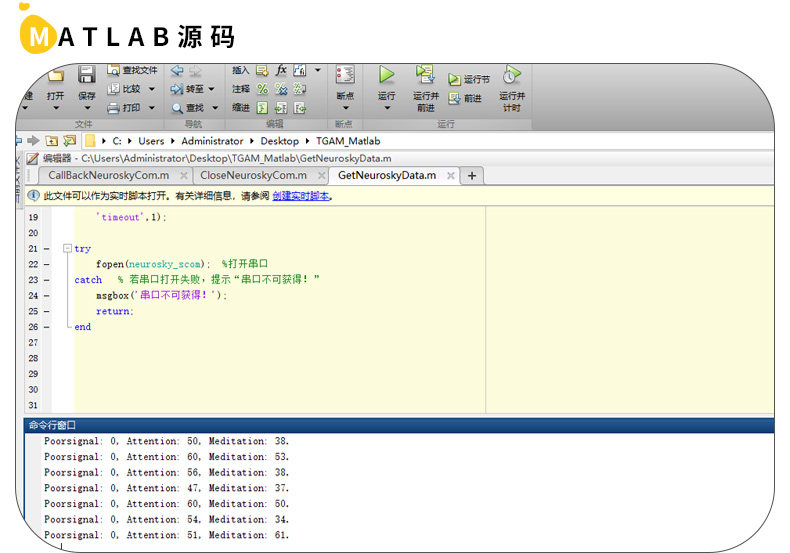The image size is (790, 553).
Task: Click the insert section icon next to 插入
Action: 262,71
